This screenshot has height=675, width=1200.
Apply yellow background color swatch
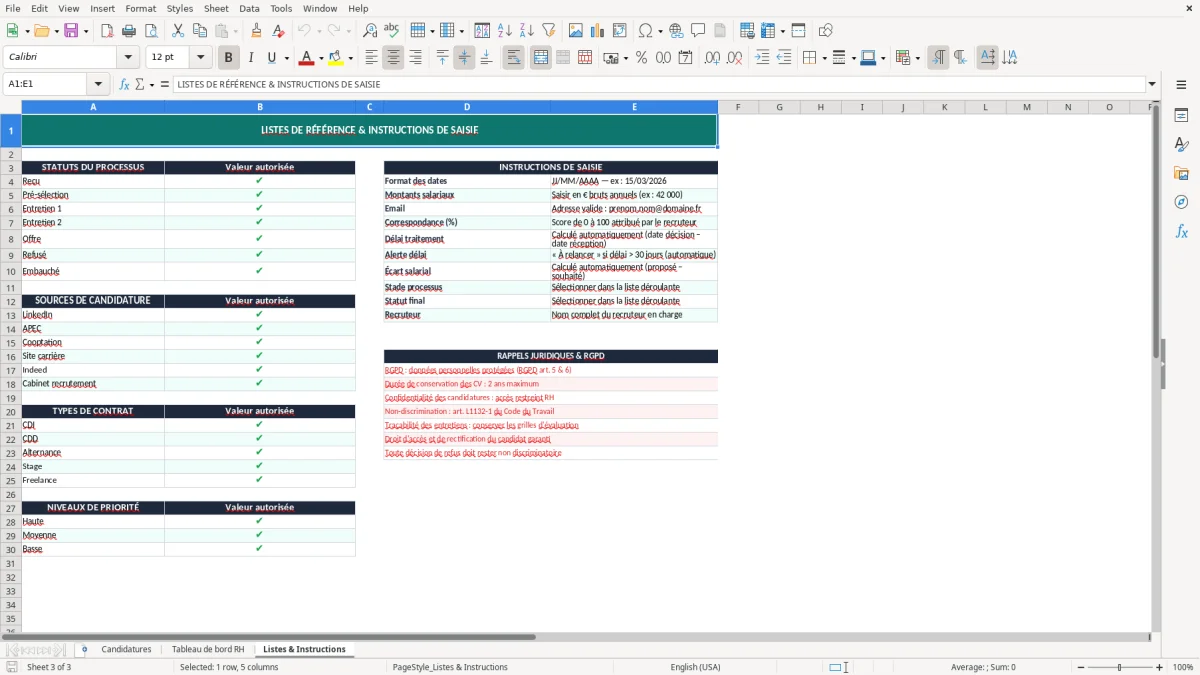click(x=335, y=58)
